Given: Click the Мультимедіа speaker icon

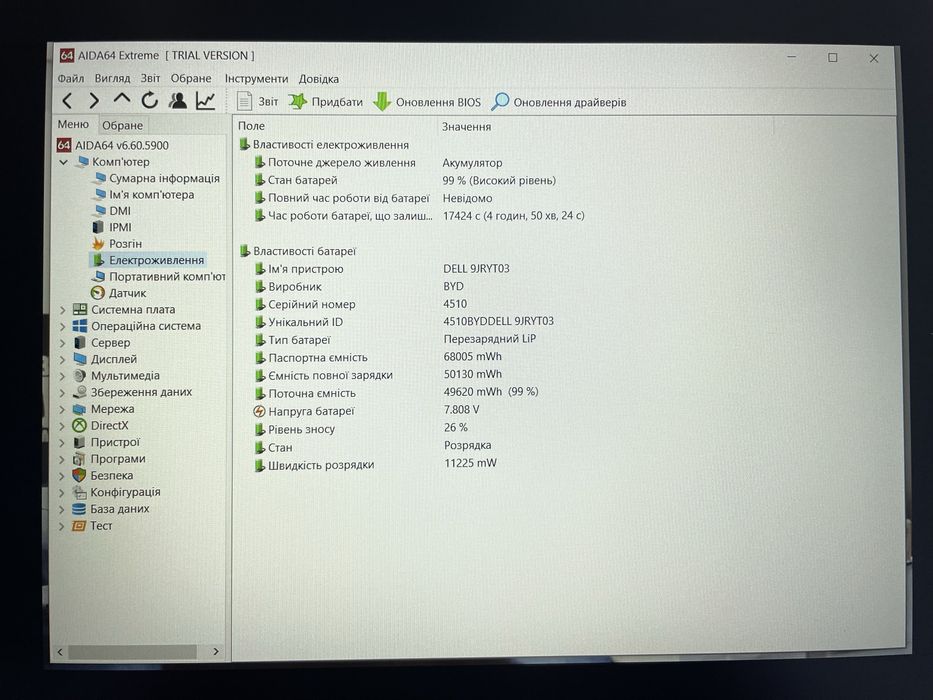Looking at the screenshot, I should click(x=80, y=376).
